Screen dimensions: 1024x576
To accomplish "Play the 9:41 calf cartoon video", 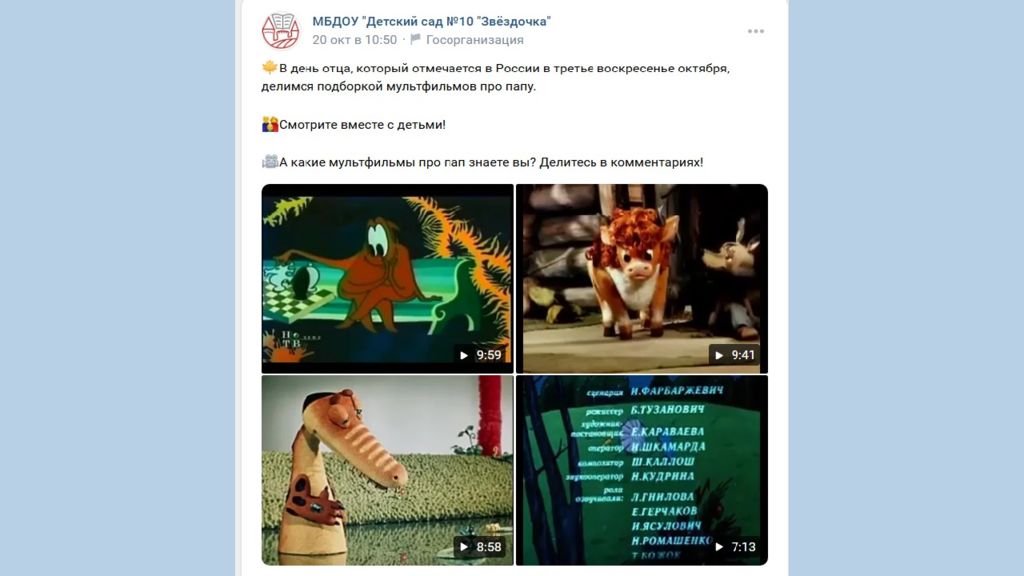I will click(642, 279).
